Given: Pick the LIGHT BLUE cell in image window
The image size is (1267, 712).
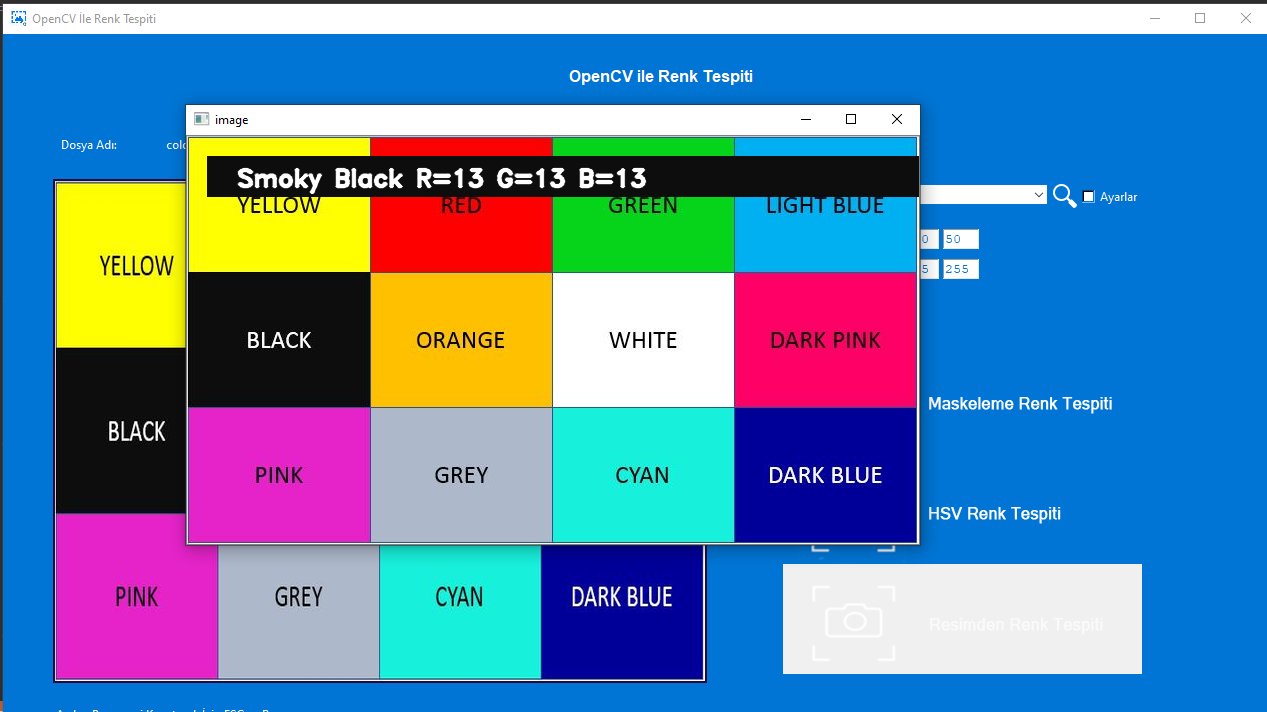Looking at the screenshot, I should click(x=826, y=204).
